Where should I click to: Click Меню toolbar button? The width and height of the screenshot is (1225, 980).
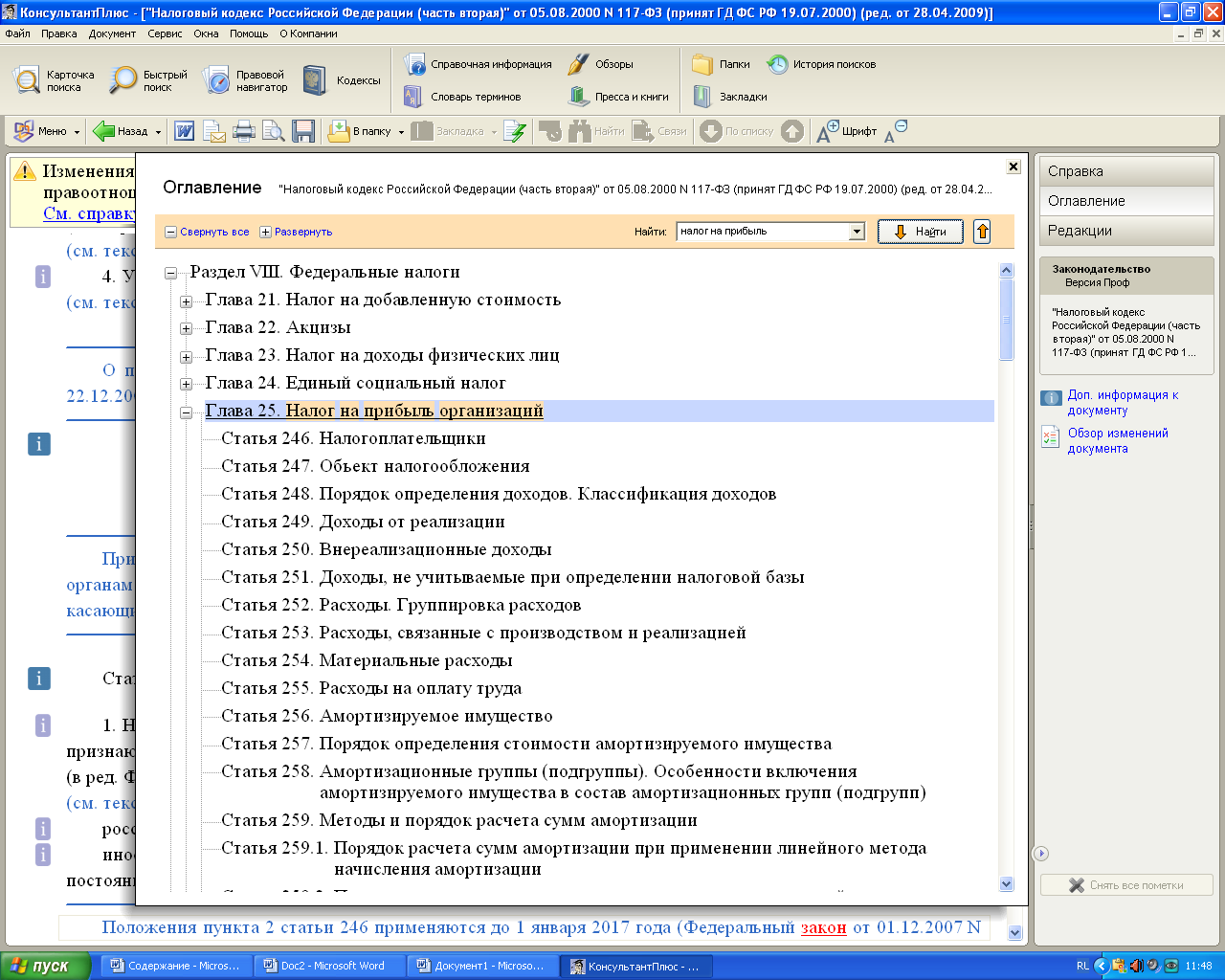point(40,131)
